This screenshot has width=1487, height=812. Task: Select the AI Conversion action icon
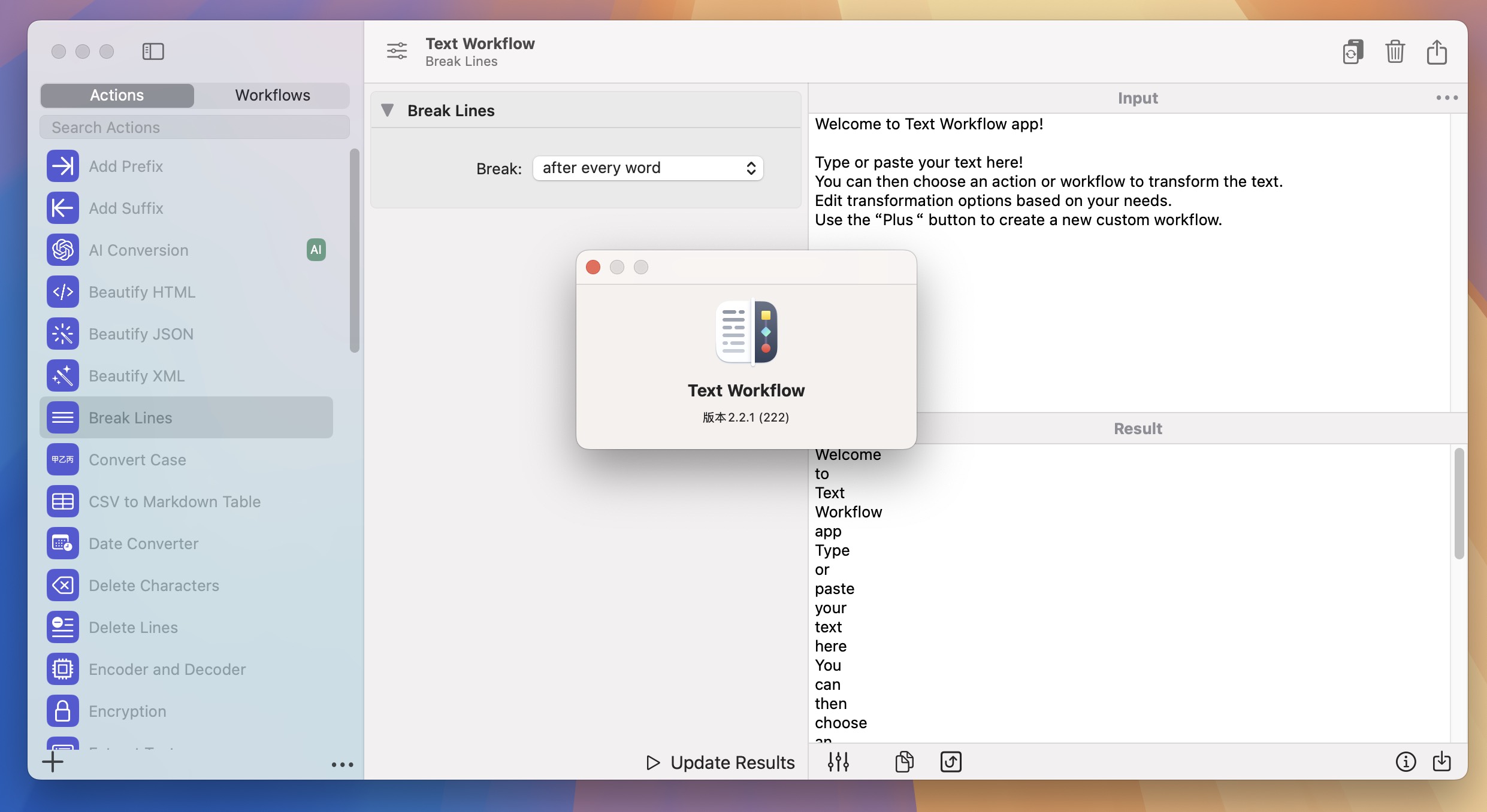click(63, 249)
